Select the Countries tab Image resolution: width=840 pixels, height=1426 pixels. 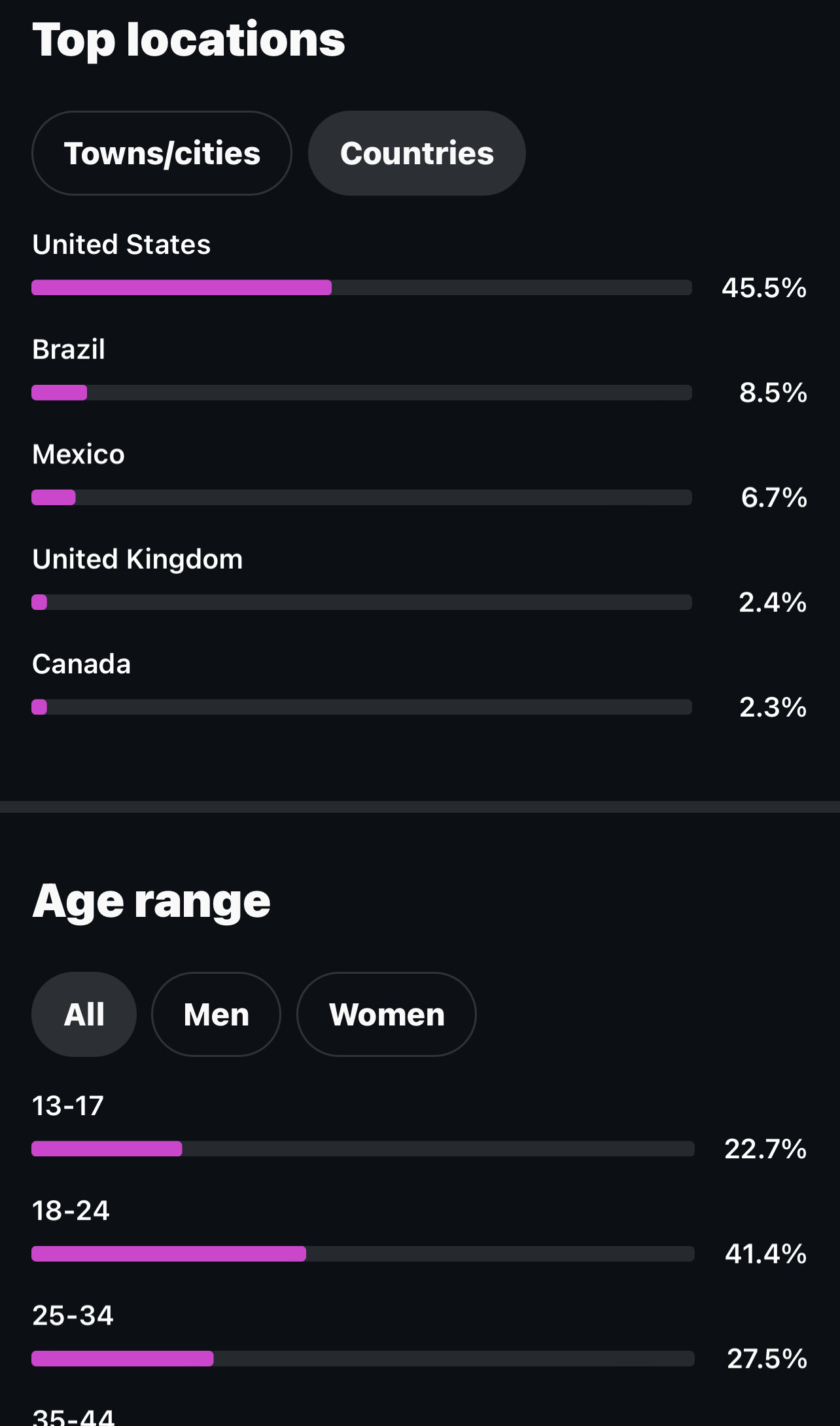click(417, 153)
